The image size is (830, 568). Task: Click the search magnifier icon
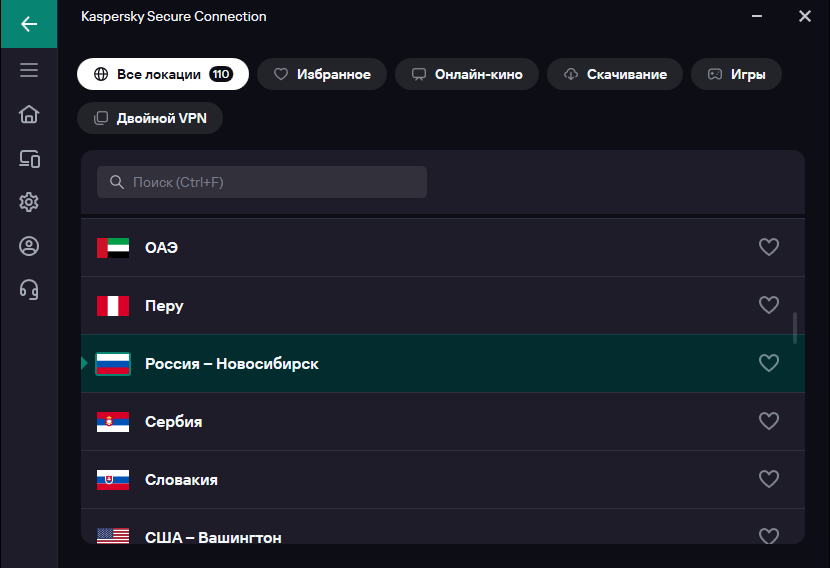click(116, 182)
